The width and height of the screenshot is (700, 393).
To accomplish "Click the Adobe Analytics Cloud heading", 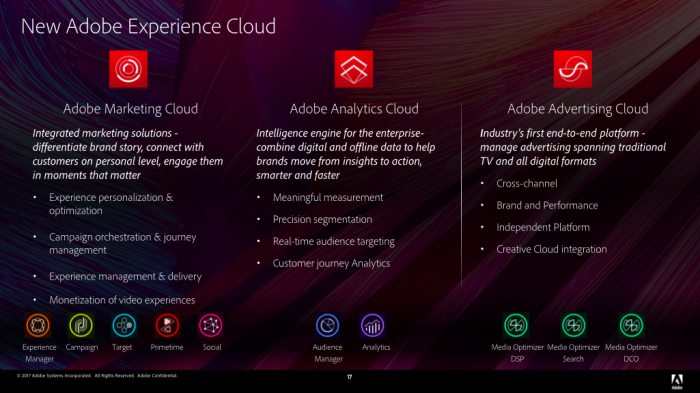I will (x=354, y=109).
